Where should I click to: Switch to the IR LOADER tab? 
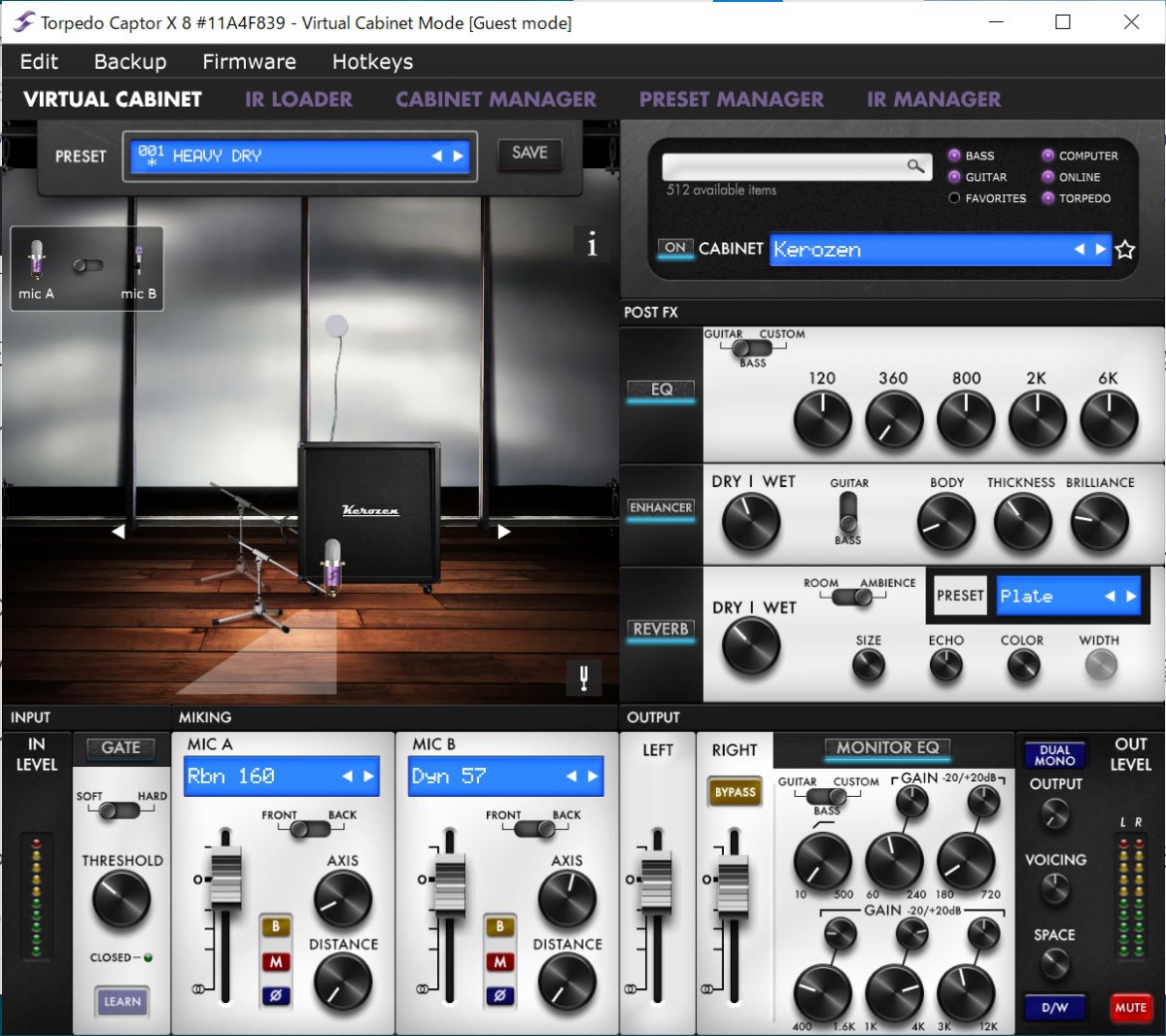[298, 99]
